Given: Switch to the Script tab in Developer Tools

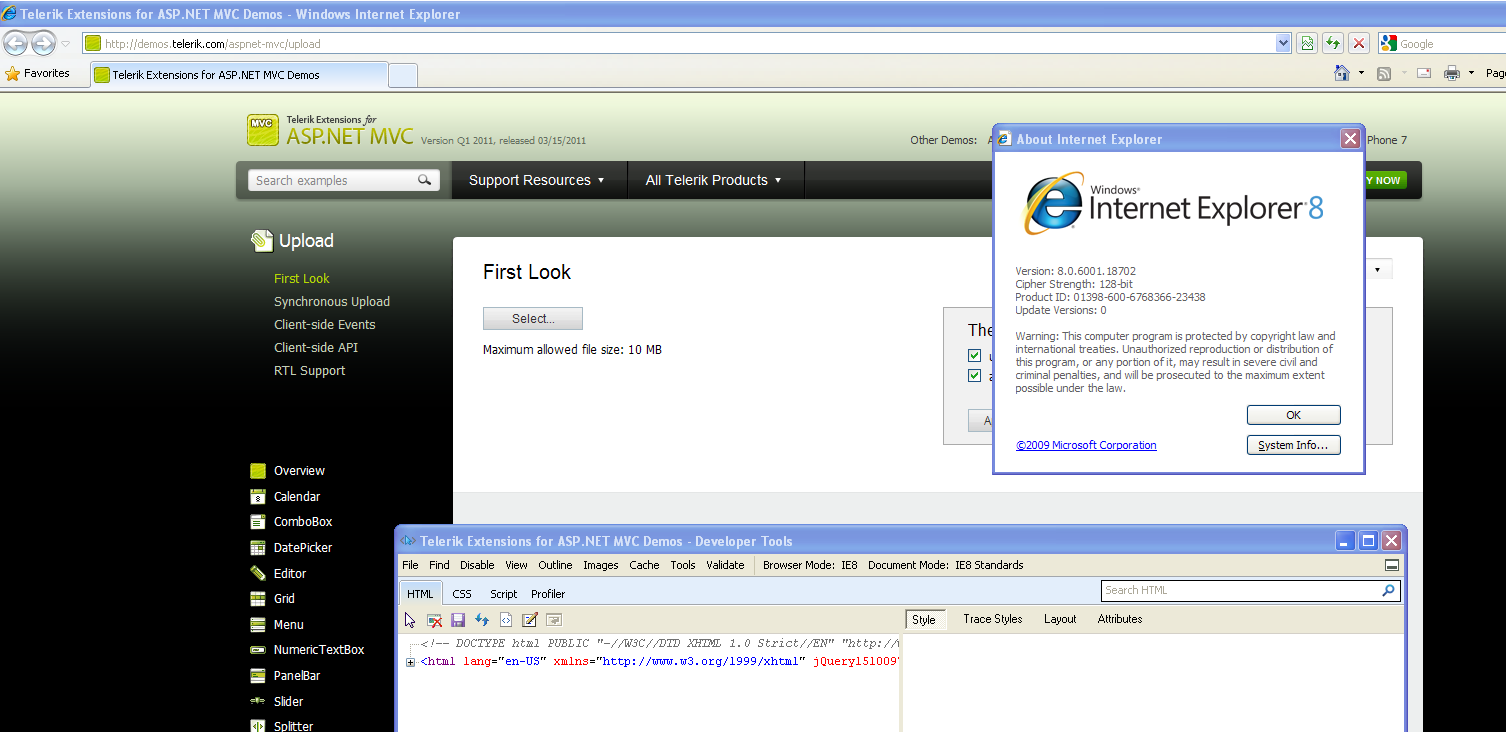Looking at the screenshot, I should click(504, 594).
